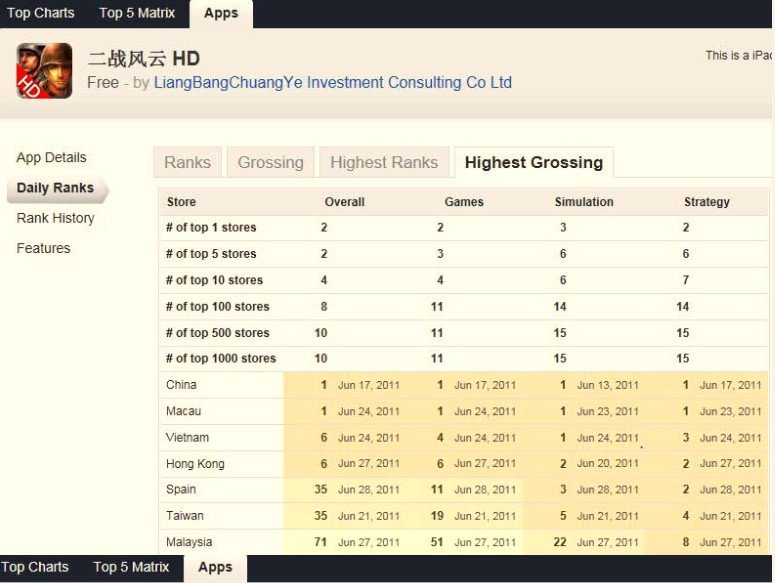Select the Taiwan store row
The height and width of the screenshot is (583, 775).
[464, 516]
